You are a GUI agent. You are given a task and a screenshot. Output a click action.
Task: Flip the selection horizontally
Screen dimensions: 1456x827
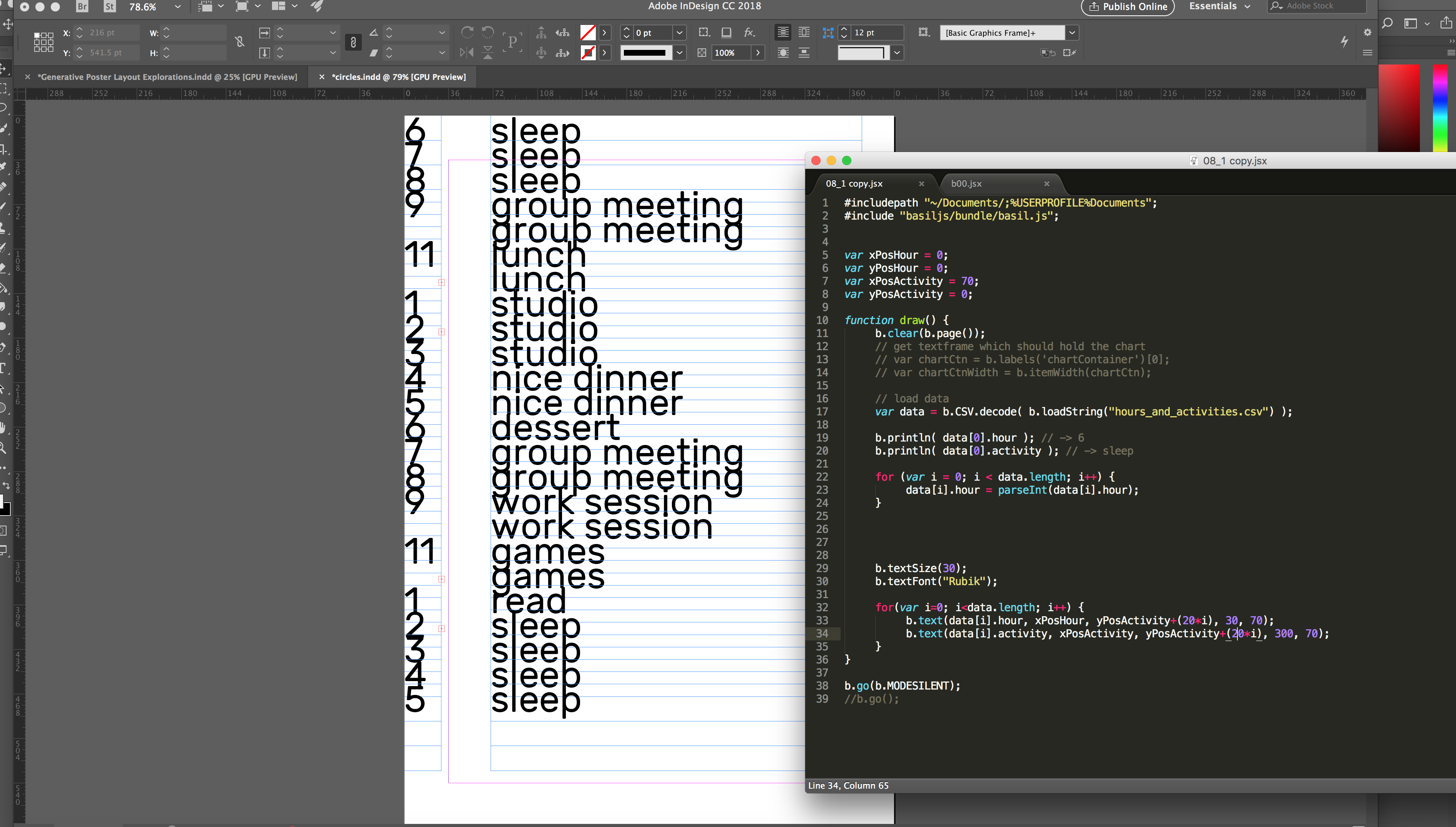(467, 53)
